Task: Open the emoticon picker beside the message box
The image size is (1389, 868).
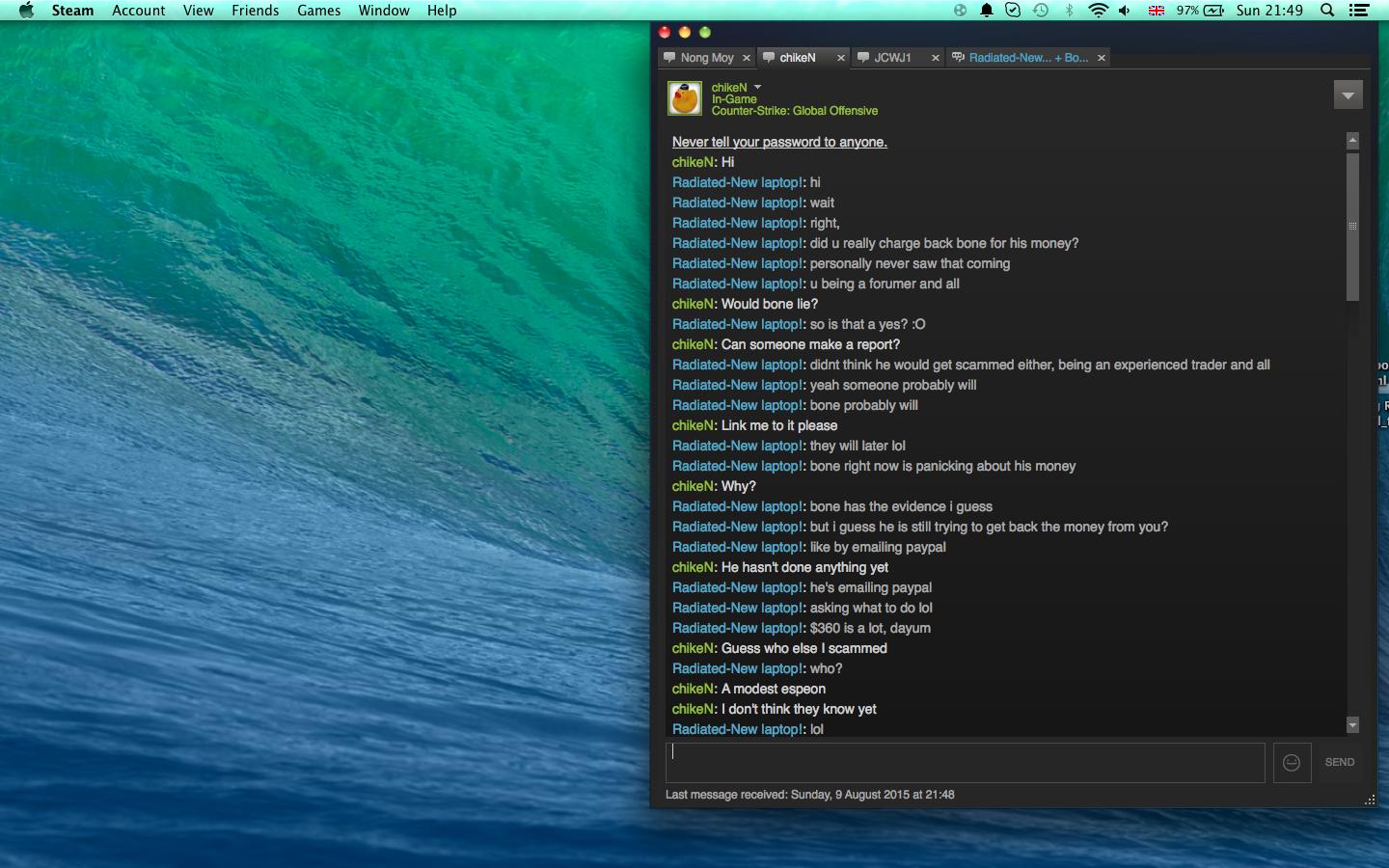Action: pyautogui.click(x=1292, y=763)
